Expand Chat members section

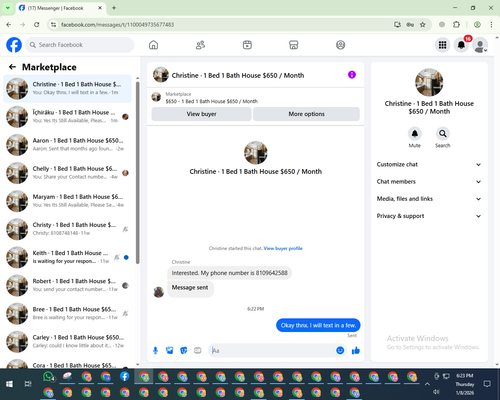[429, 182]
